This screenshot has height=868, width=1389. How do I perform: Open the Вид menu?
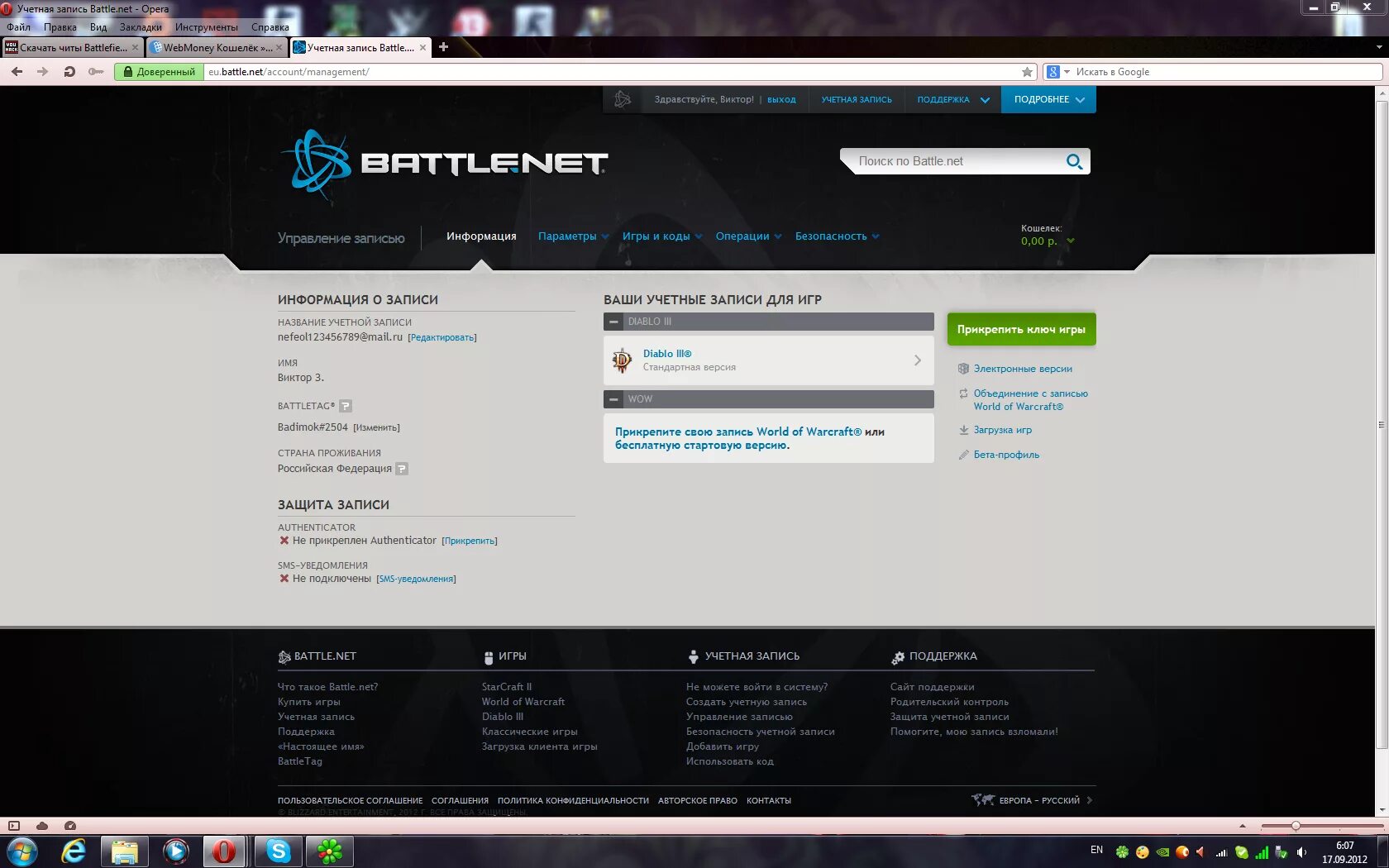98,27
